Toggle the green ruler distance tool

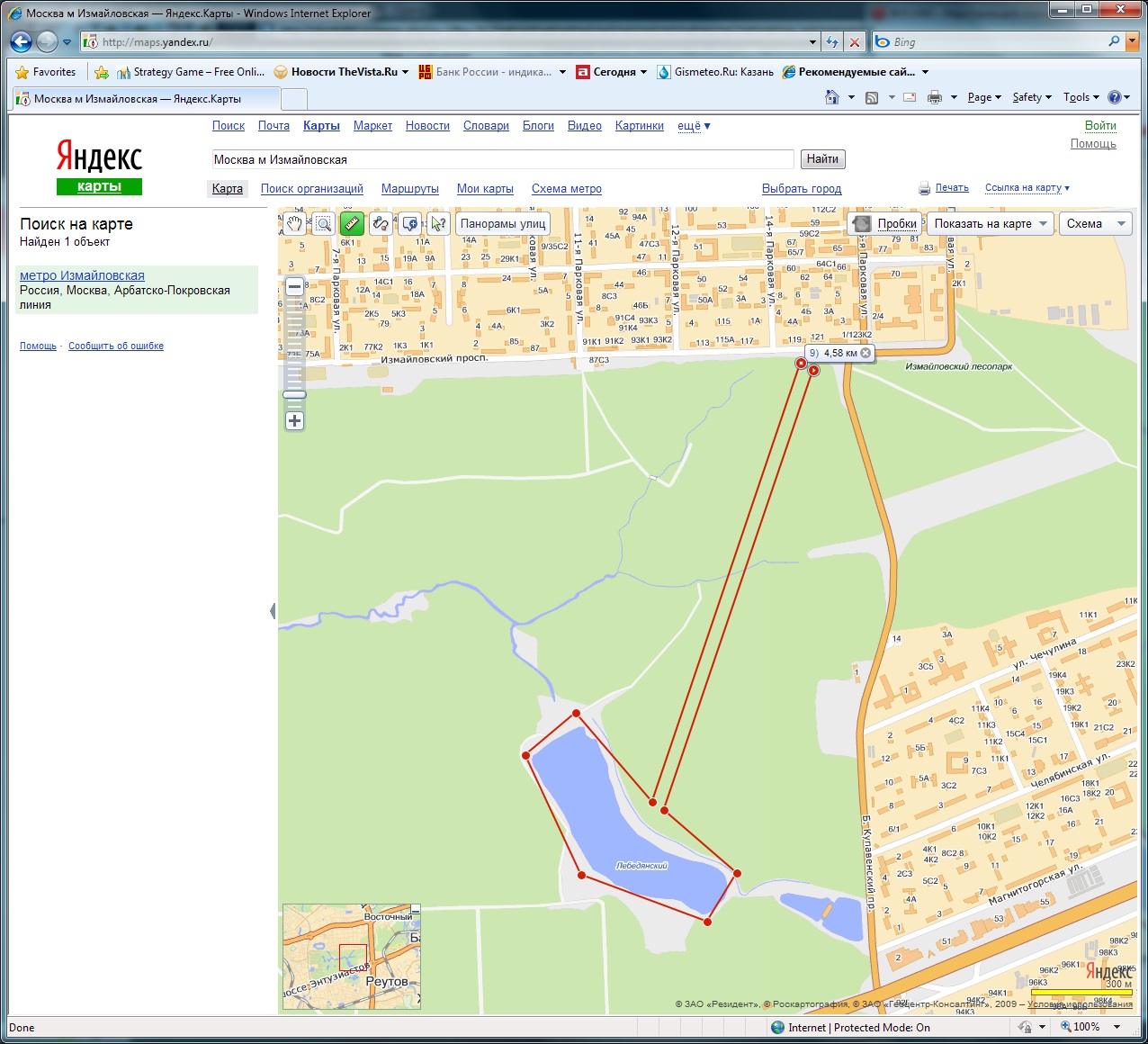pyautogui.click(x=352, y=224)
